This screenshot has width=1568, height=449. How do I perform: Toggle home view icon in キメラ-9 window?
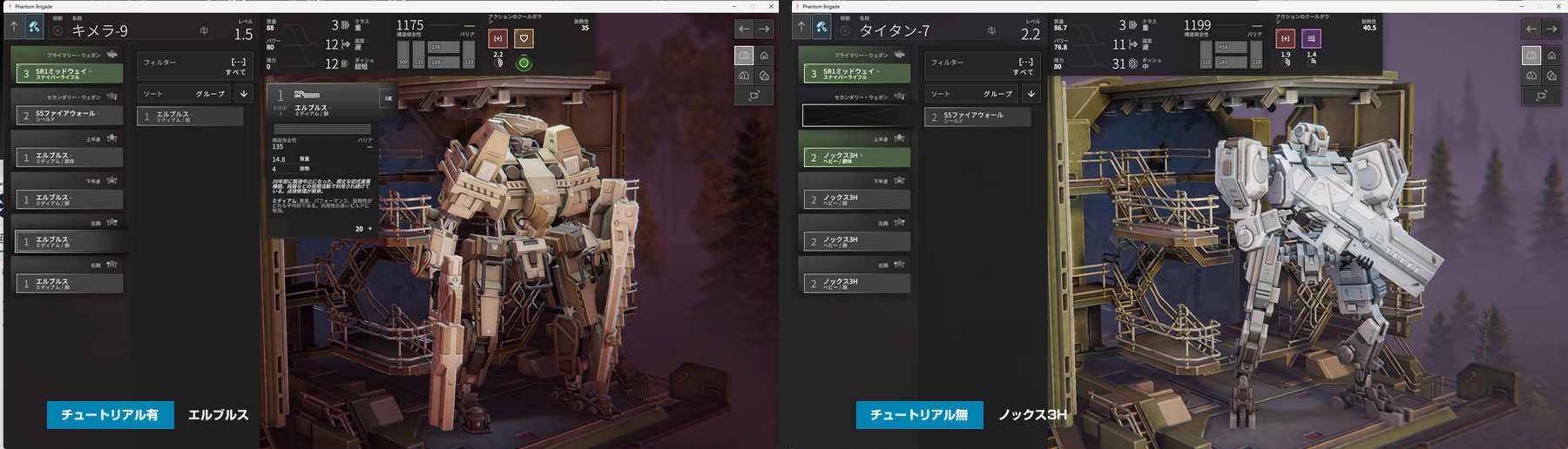pos(764,55)
